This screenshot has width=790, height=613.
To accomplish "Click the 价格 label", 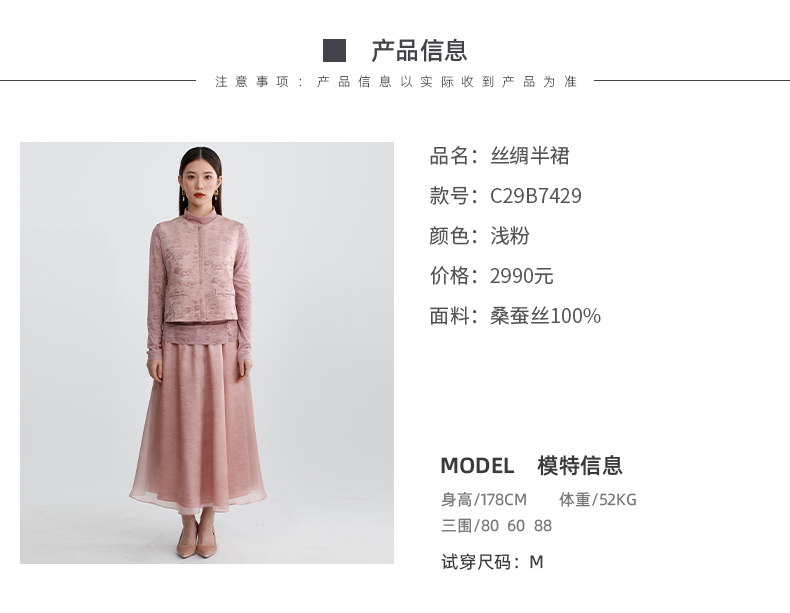I will (449, 276).
